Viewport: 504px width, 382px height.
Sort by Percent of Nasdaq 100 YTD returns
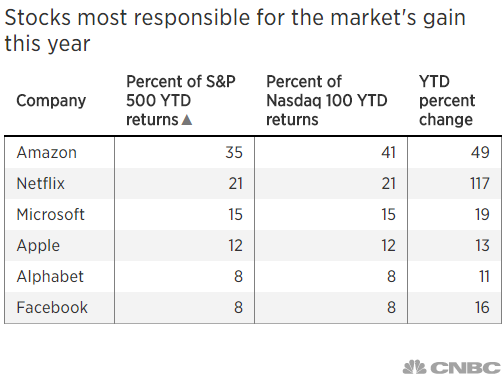(x=327, y=100)
